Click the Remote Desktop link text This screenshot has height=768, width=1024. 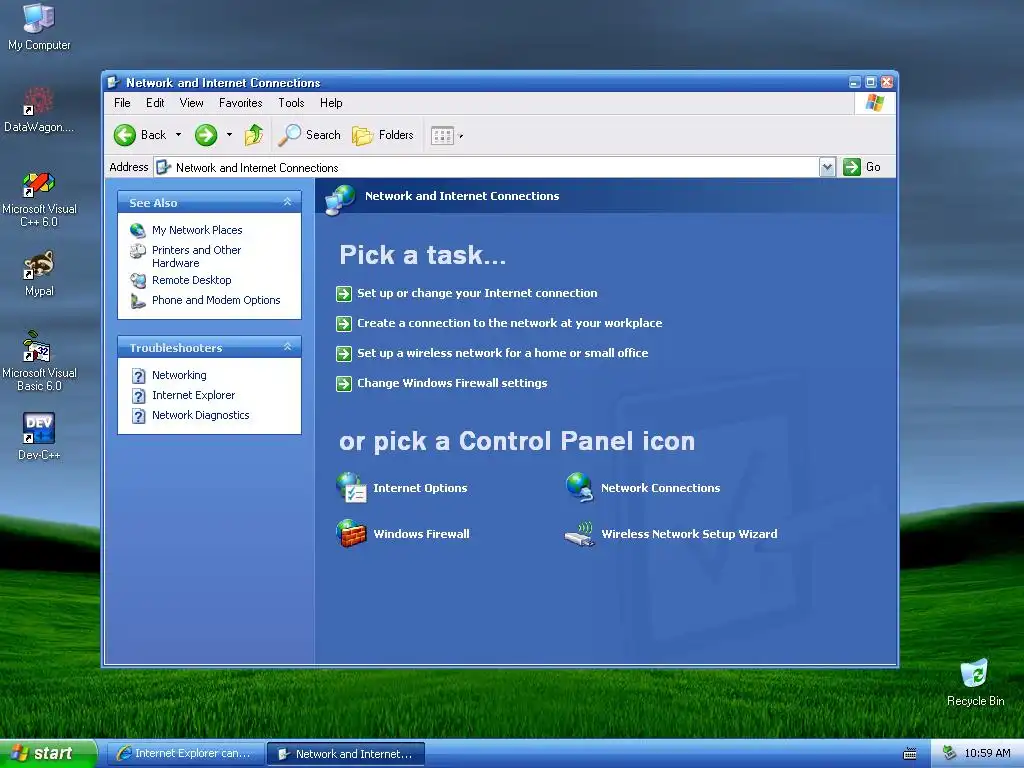[x=191, y=280]
